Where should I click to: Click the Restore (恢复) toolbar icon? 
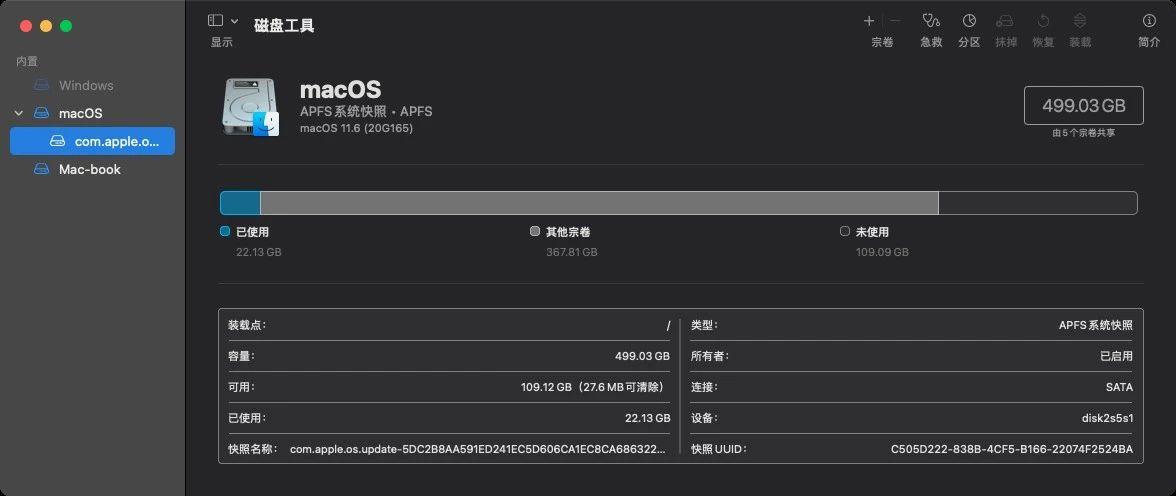click(x=1043, y=21)
